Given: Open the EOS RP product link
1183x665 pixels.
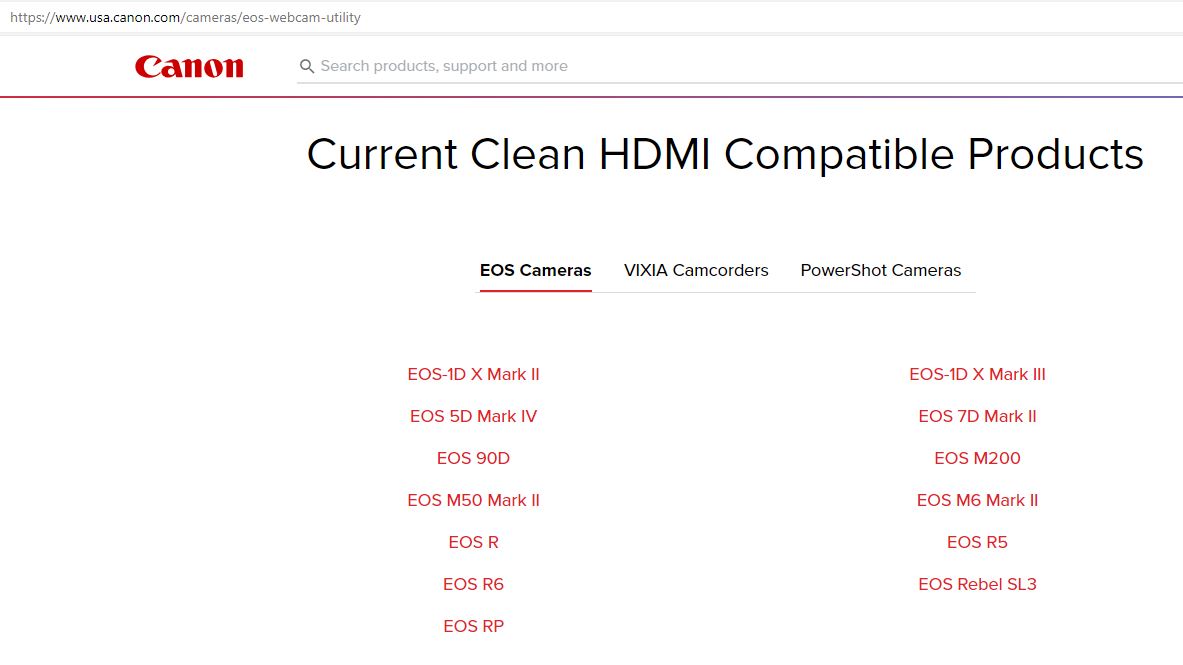Looking at the screenshot, I should point(473,626).
